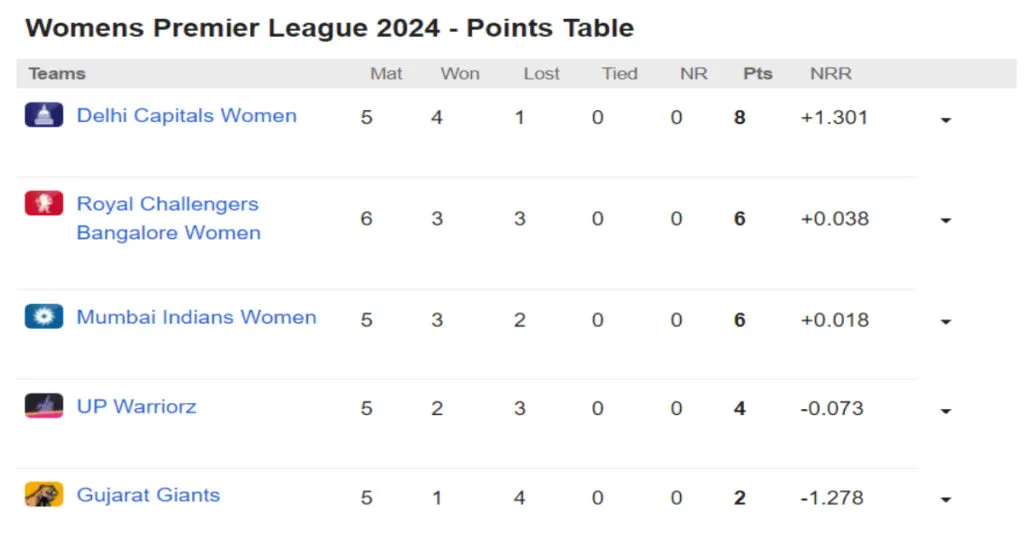Expand the Delhi Capitals Women row details
This screenshot has height=538, width=1024.
pos(946,120)
